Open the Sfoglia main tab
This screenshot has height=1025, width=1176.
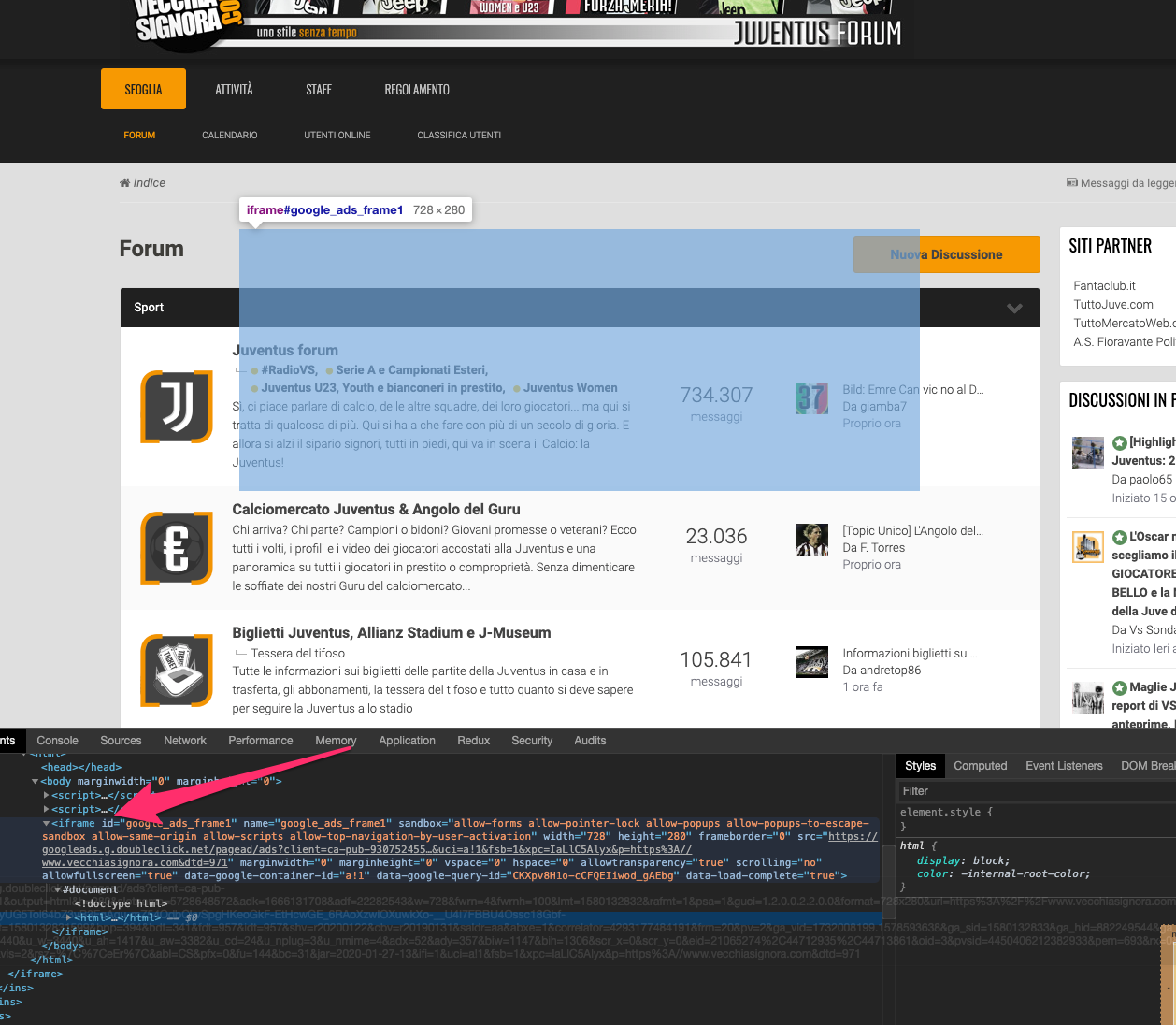pyautogui.click(x=143, y=89)
